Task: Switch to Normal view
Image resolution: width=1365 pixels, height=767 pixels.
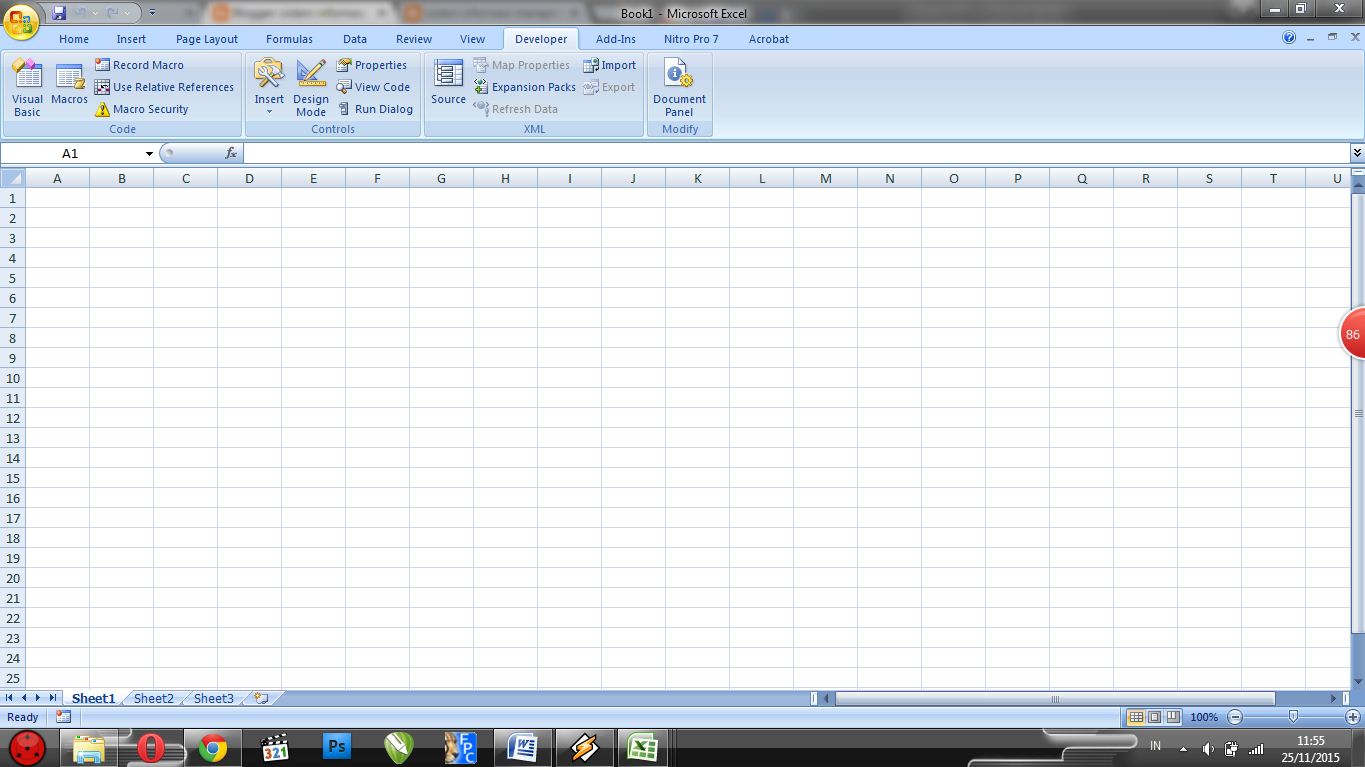Action: 1136,717
